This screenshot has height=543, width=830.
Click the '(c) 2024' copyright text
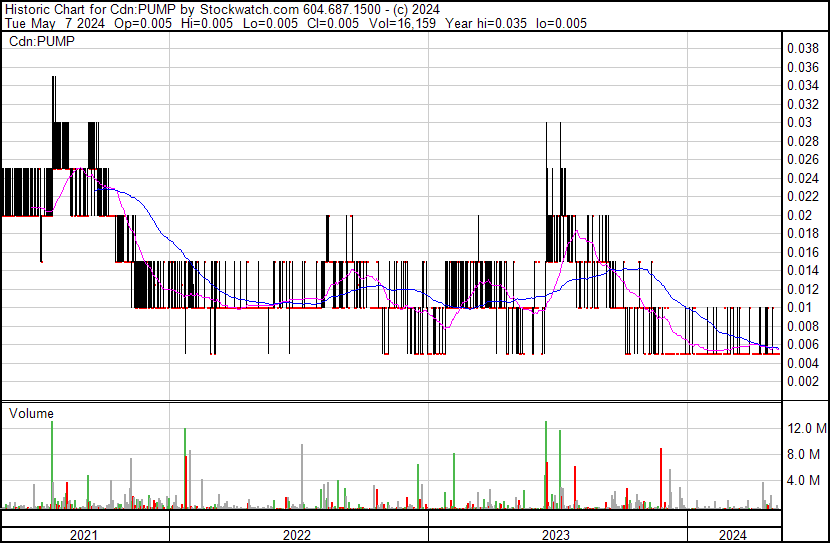point(416,10)
